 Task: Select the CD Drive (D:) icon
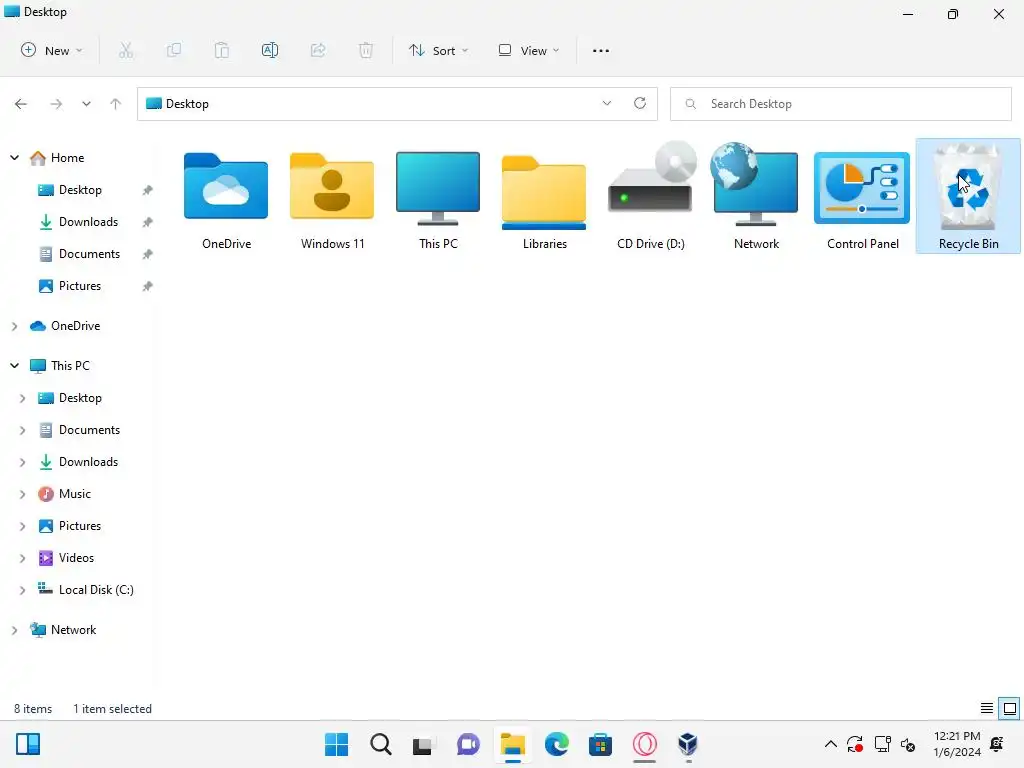click(650, 196)
